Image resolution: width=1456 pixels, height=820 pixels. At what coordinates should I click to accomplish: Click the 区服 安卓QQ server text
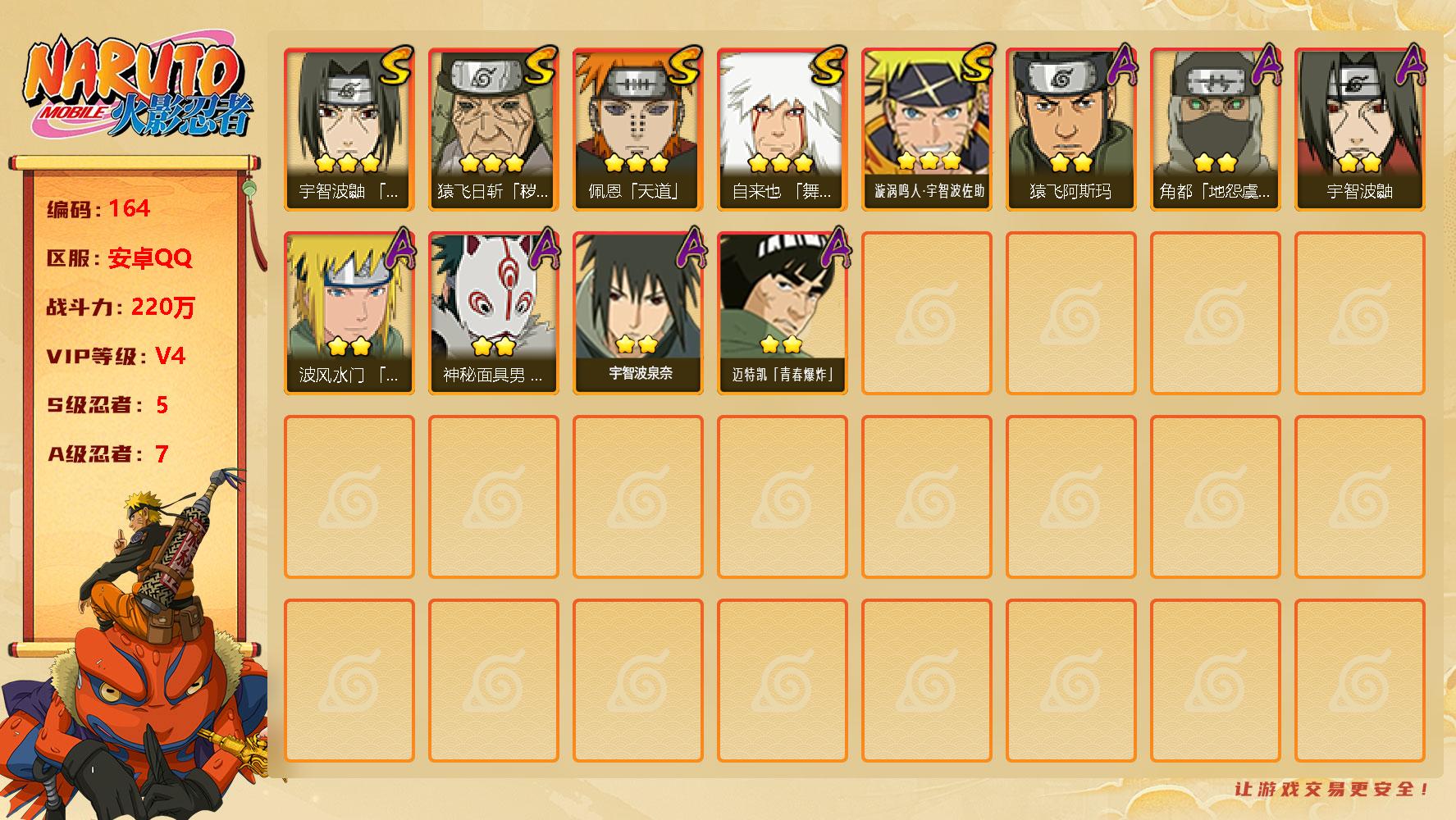tap(119, 257)
